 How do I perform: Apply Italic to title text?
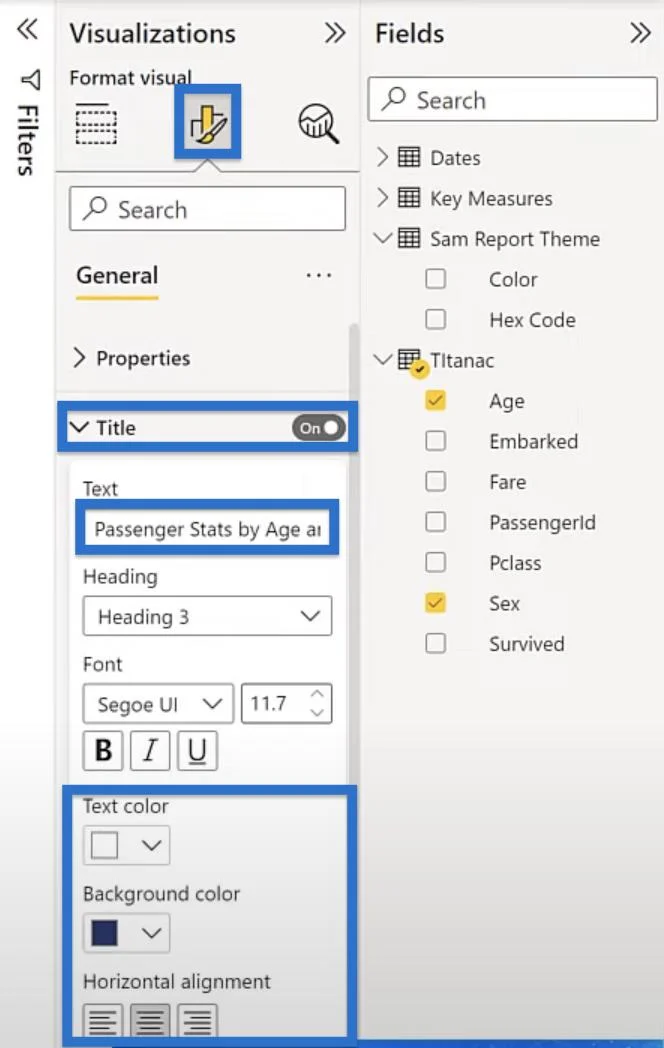(x=150, y=751)
